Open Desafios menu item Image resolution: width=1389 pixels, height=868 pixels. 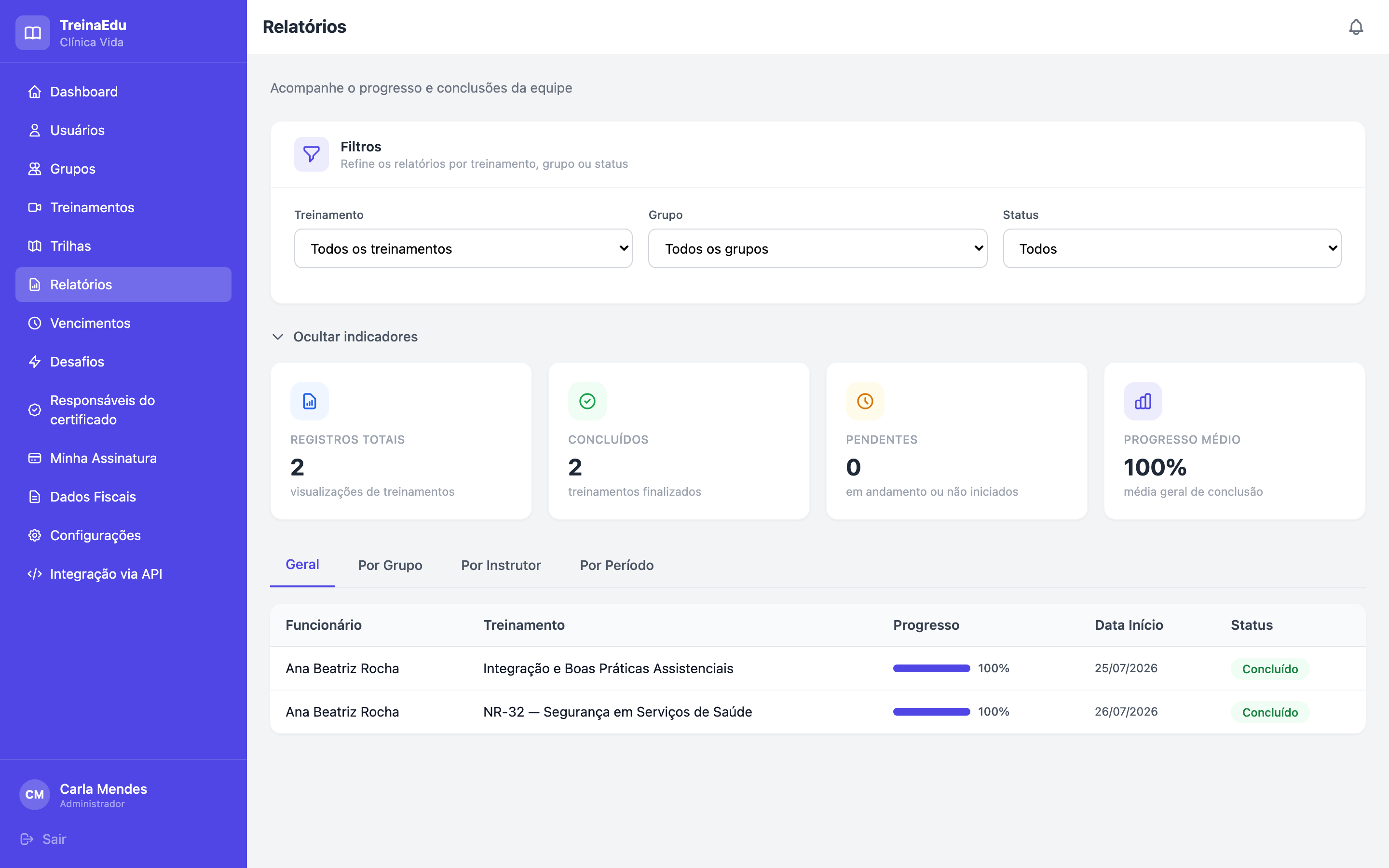(123, 362)
